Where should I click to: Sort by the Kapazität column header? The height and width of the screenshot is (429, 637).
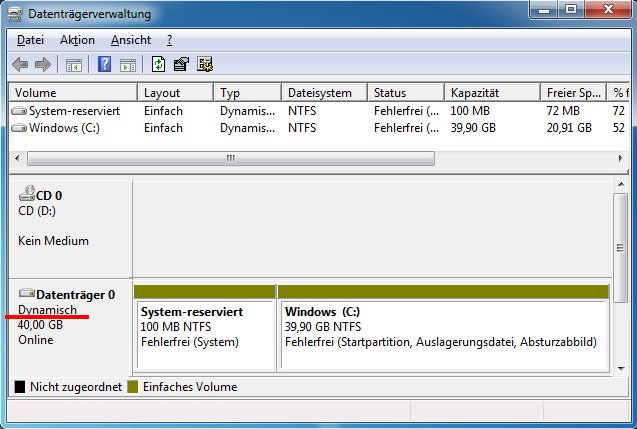[x=492, y=93]
